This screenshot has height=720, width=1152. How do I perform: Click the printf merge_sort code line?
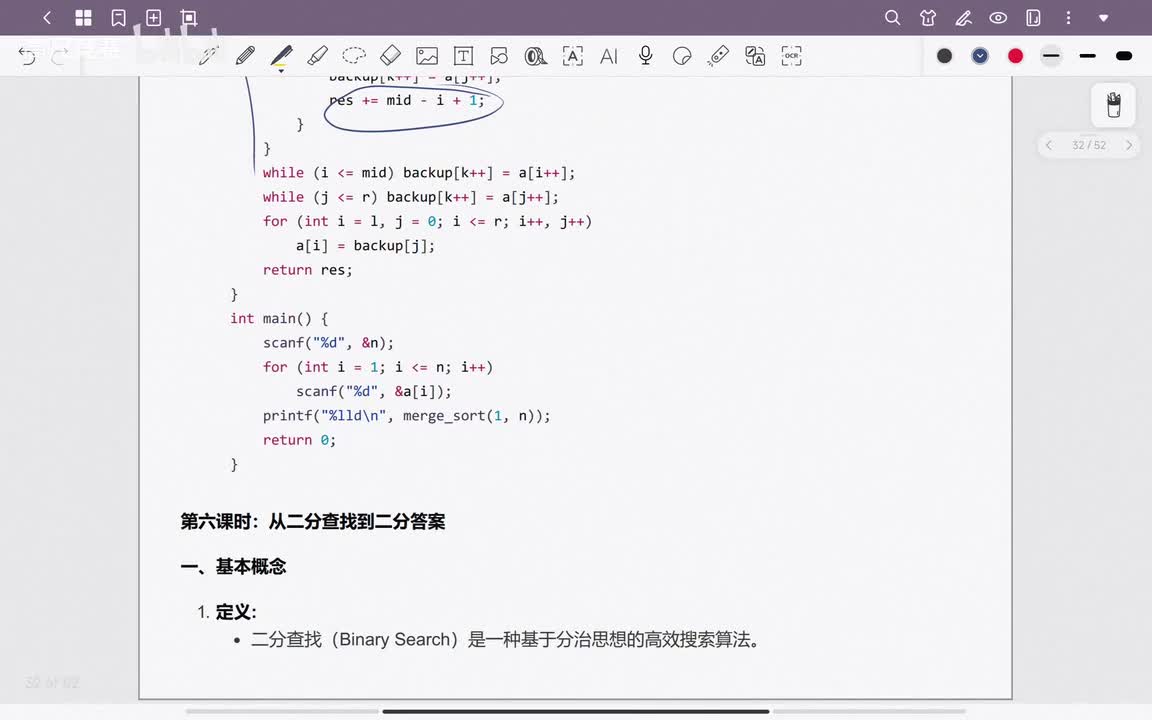point(406,416)
